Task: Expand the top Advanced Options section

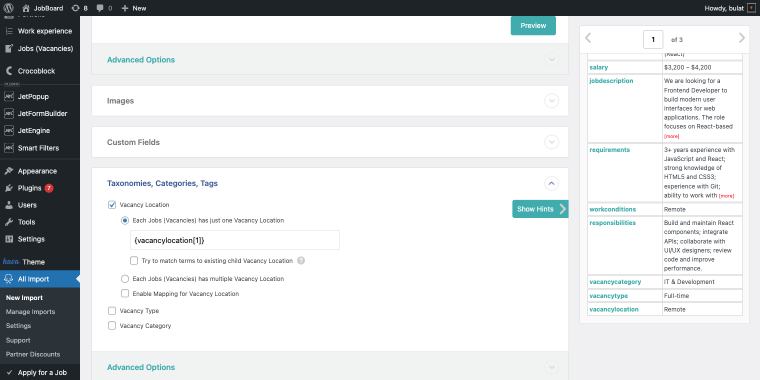Action: 551,60
